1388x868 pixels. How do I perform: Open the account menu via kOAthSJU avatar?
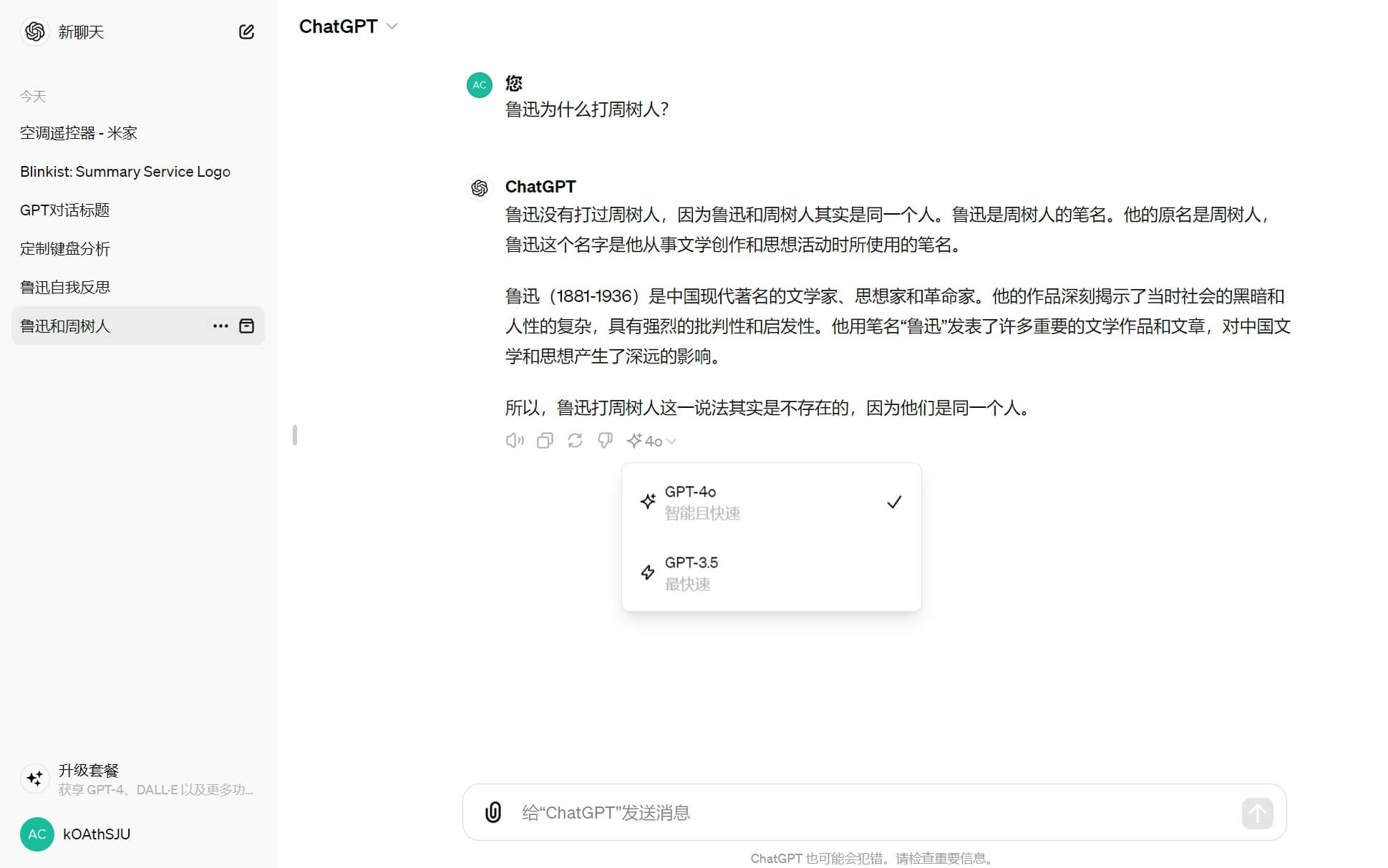pos(37,834)
